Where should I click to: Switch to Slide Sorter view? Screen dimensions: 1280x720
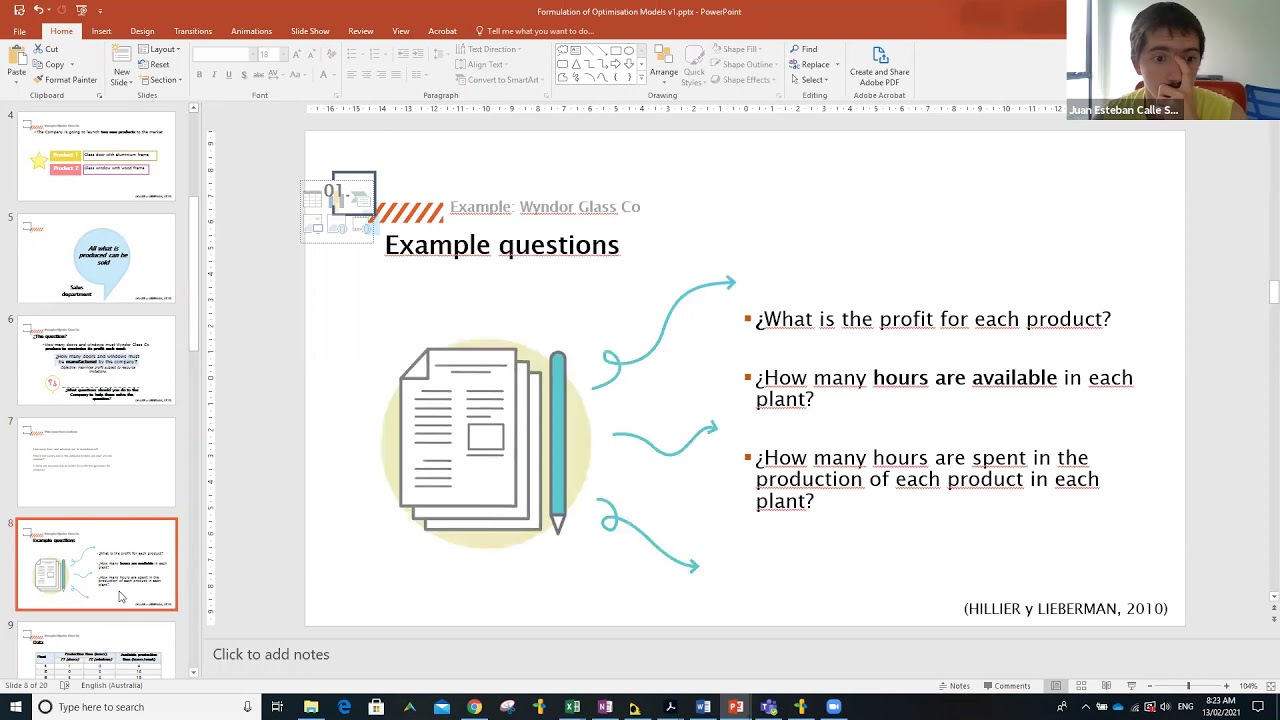point(1081,686)
